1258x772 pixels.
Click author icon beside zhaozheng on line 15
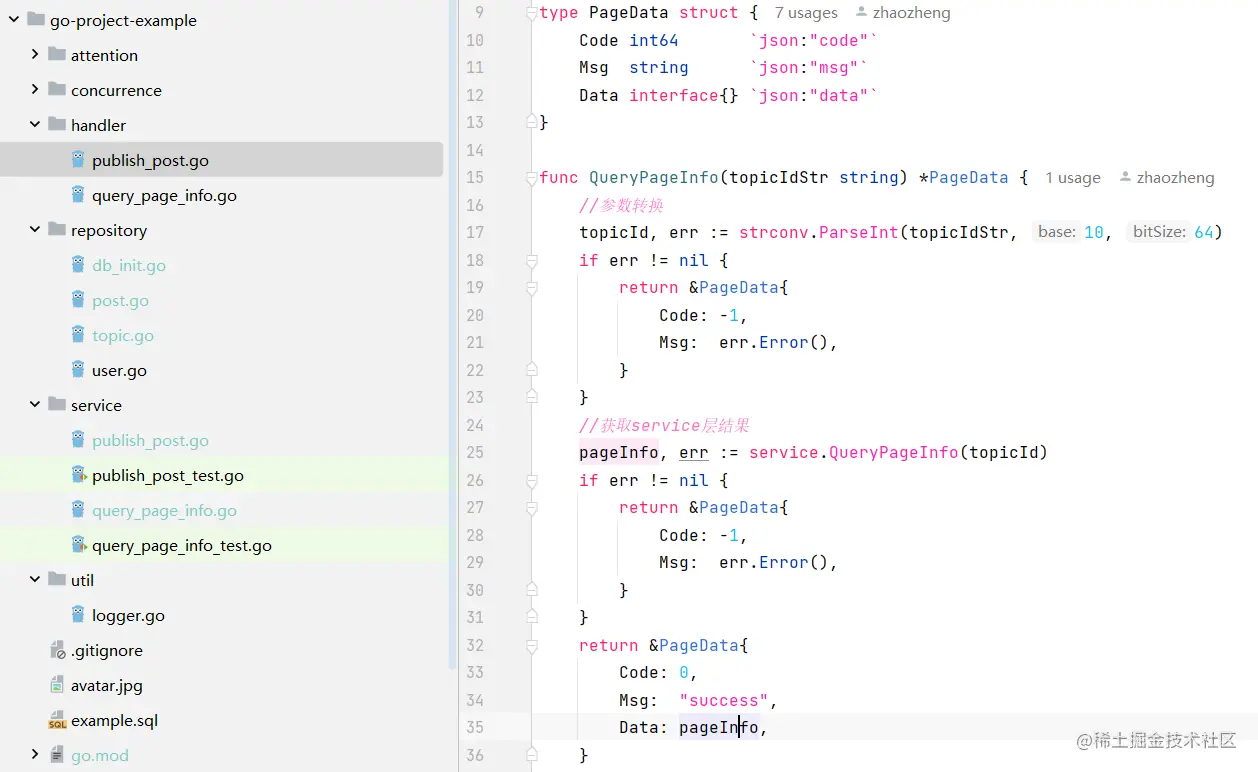click(1126, 177)
